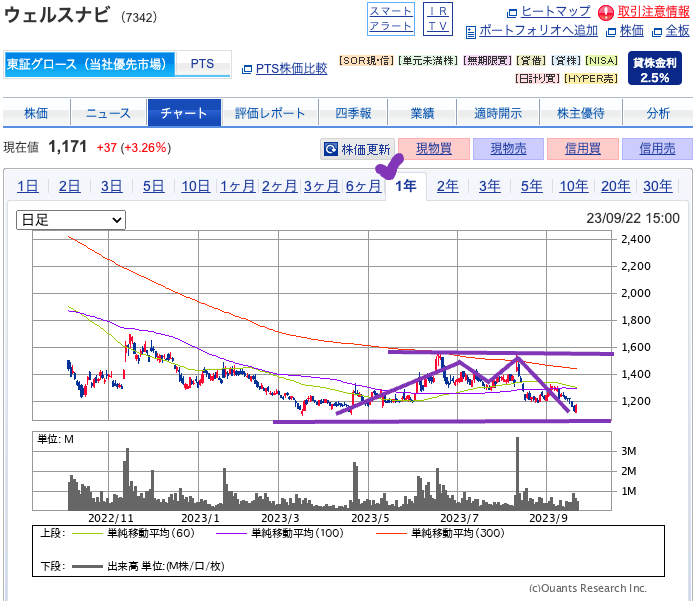Click the document icon beside ポートフォリオへ追加

tap(470, 32)
